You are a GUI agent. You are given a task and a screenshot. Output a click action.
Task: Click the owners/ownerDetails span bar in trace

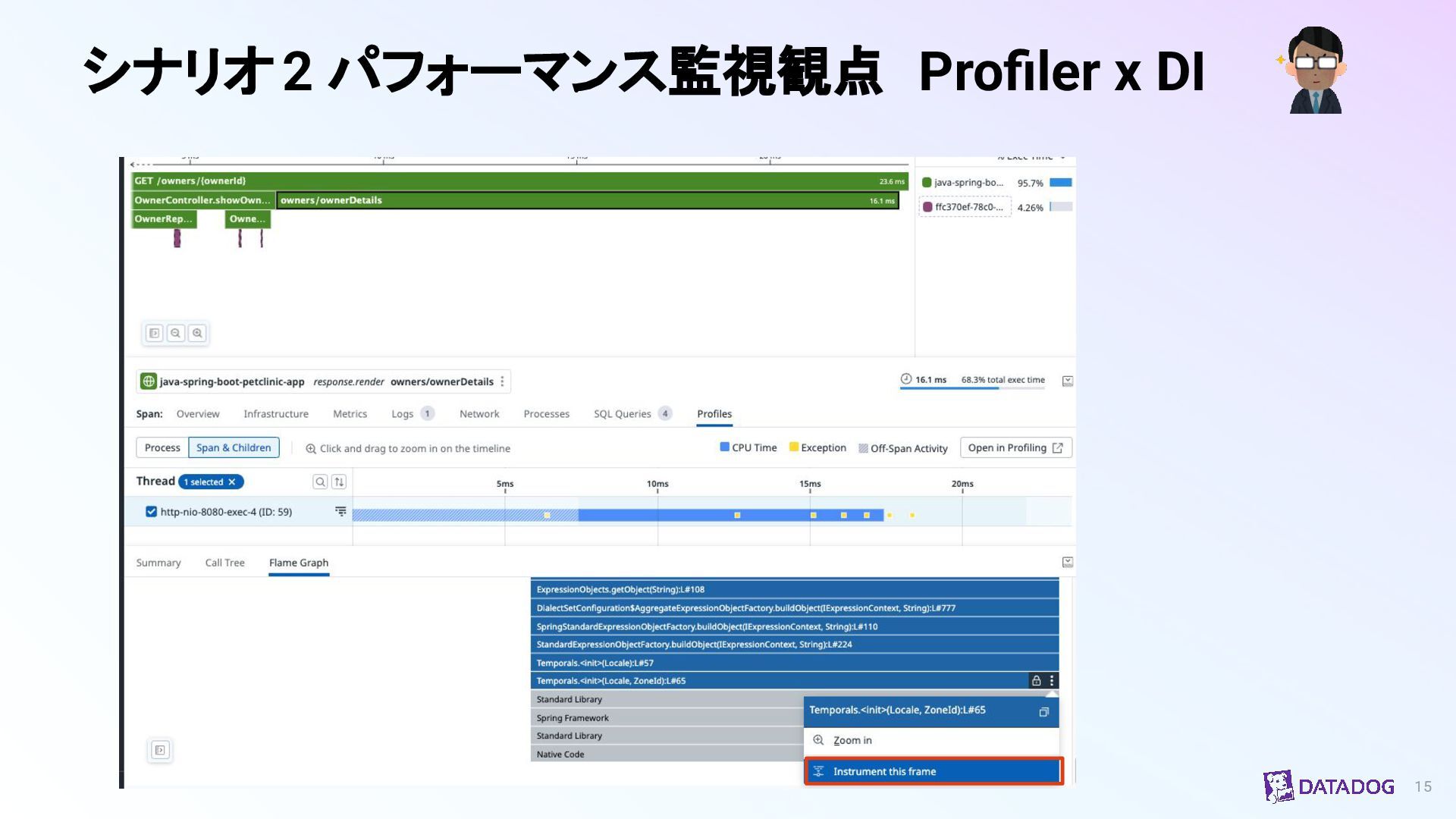tap(588, 200)
